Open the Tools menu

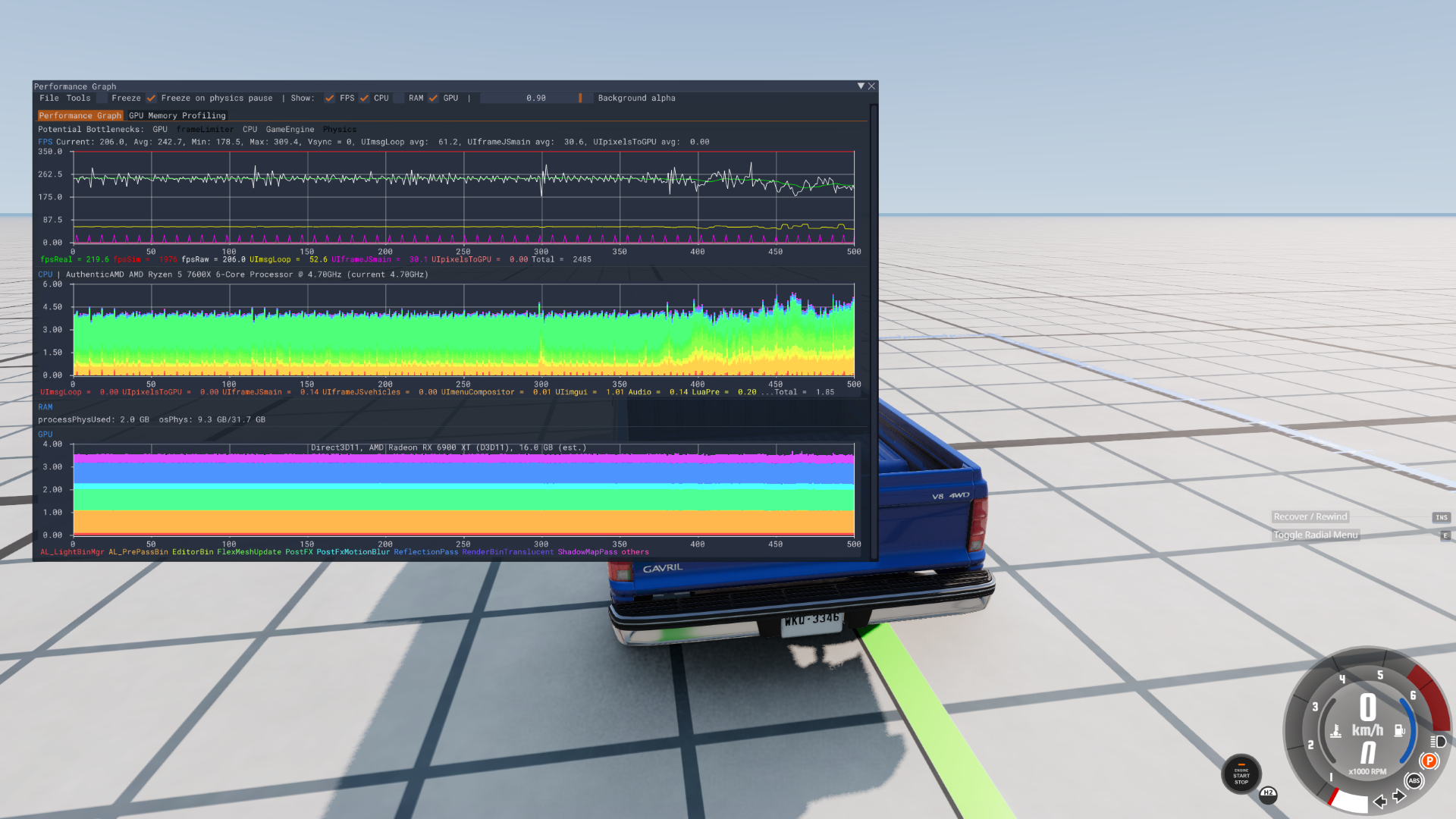coord(78,98)
